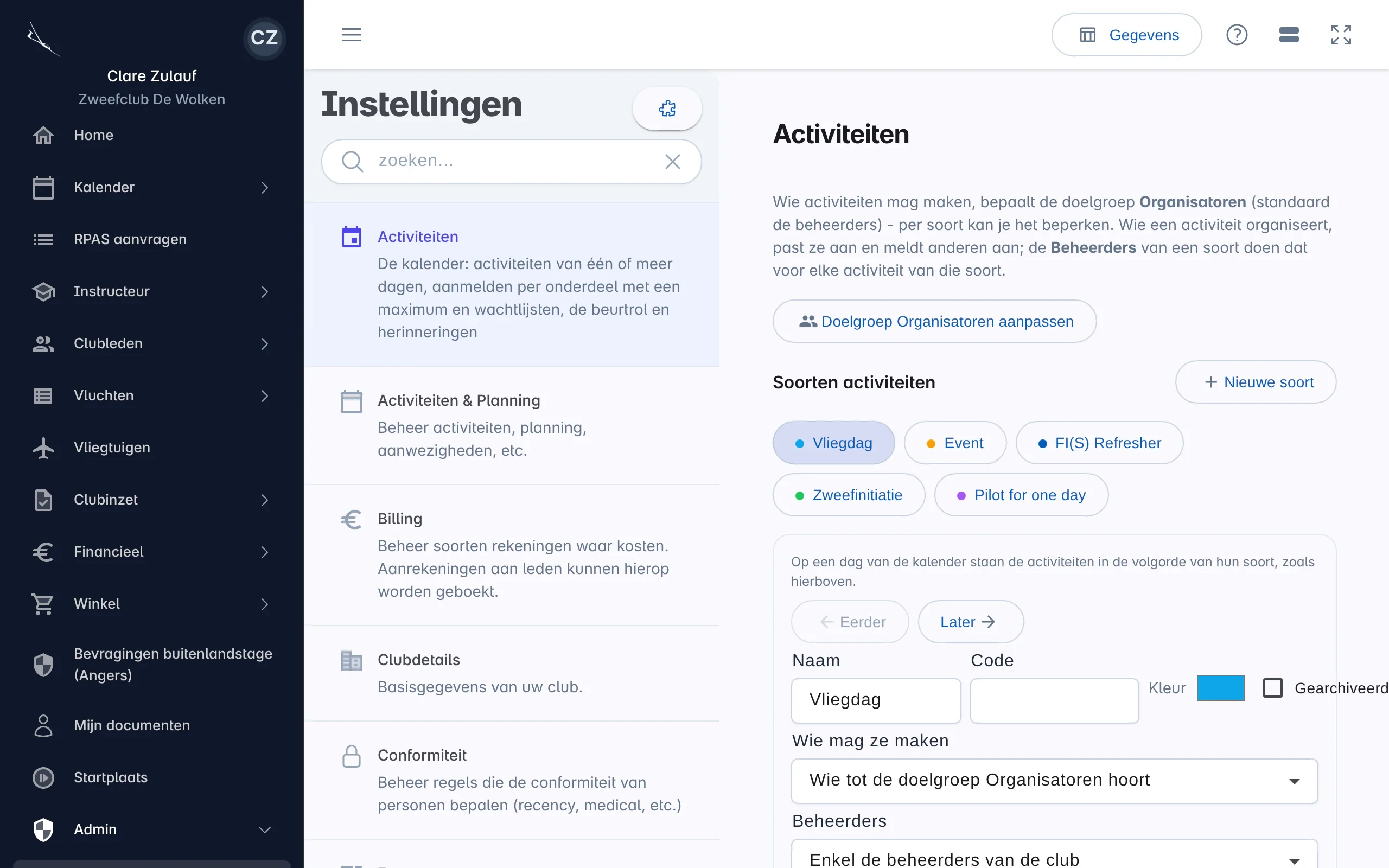Viewport: 1389px width, 868px height.
Task: Select the Pilot for one day chip
Action: [1021, 495]
